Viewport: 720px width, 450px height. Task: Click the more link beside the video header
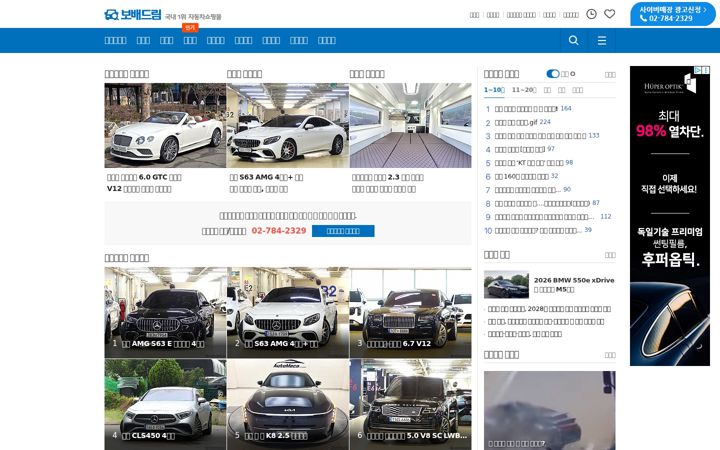point(610,355)
